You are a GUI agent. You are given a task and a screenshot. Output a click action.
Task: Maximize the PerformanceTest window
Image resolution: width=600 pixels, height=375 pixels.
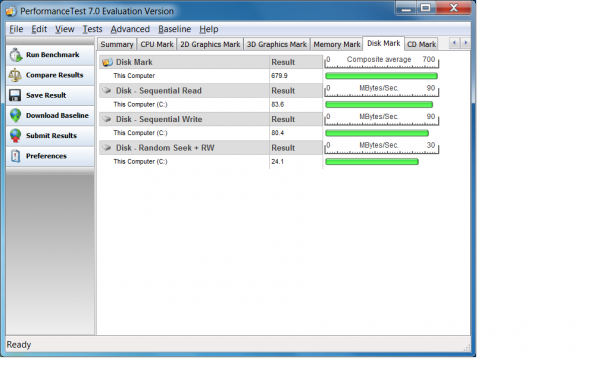(x=426, y=8)
